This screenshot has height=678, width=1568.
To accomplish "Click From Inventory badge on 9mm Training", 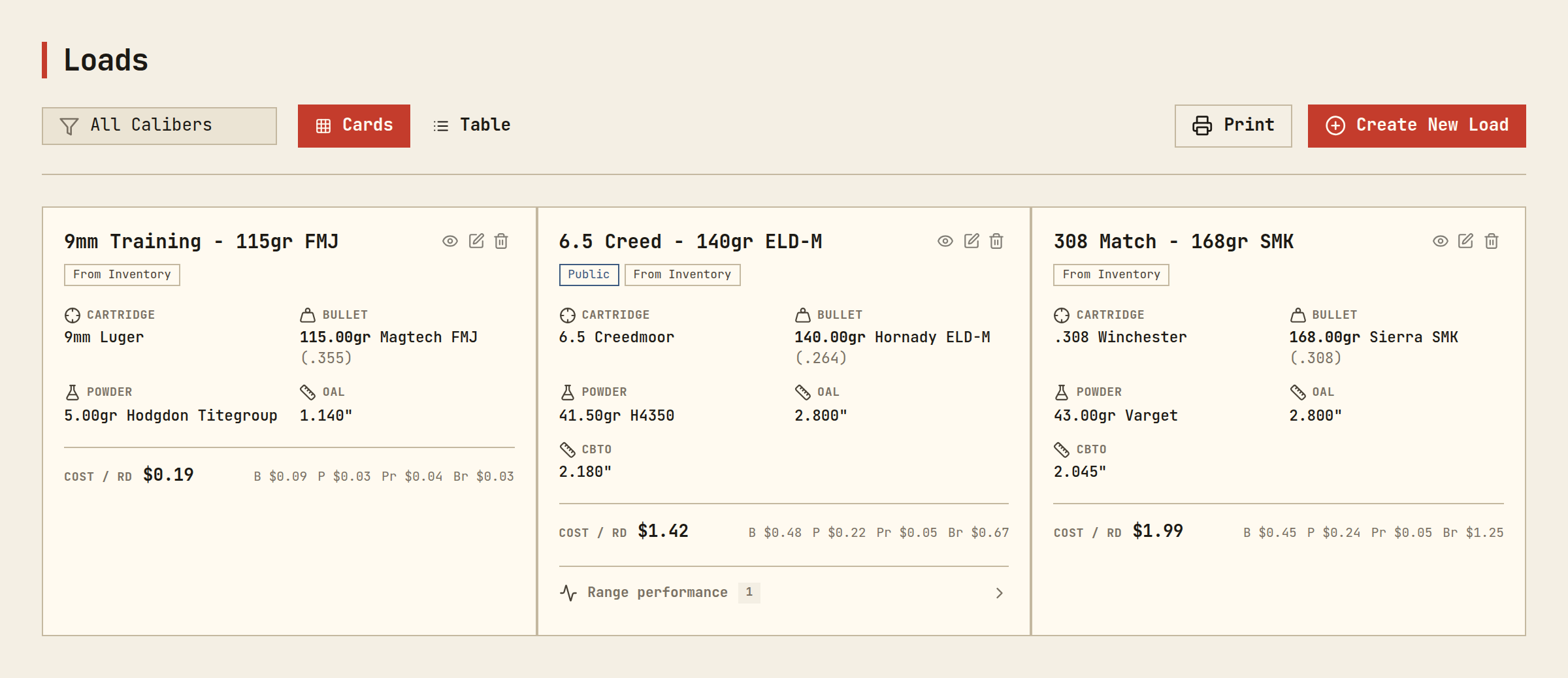I will [122, 275].
